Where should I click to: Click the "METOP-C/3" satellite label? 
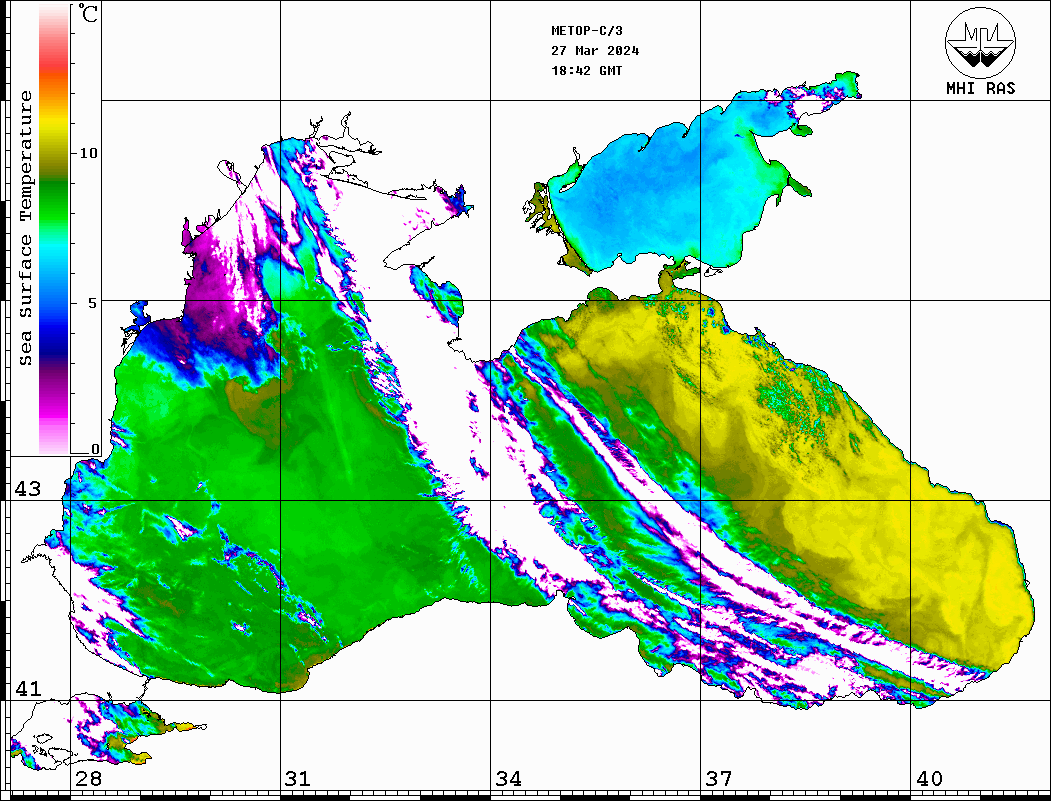[x=586, y=31]
